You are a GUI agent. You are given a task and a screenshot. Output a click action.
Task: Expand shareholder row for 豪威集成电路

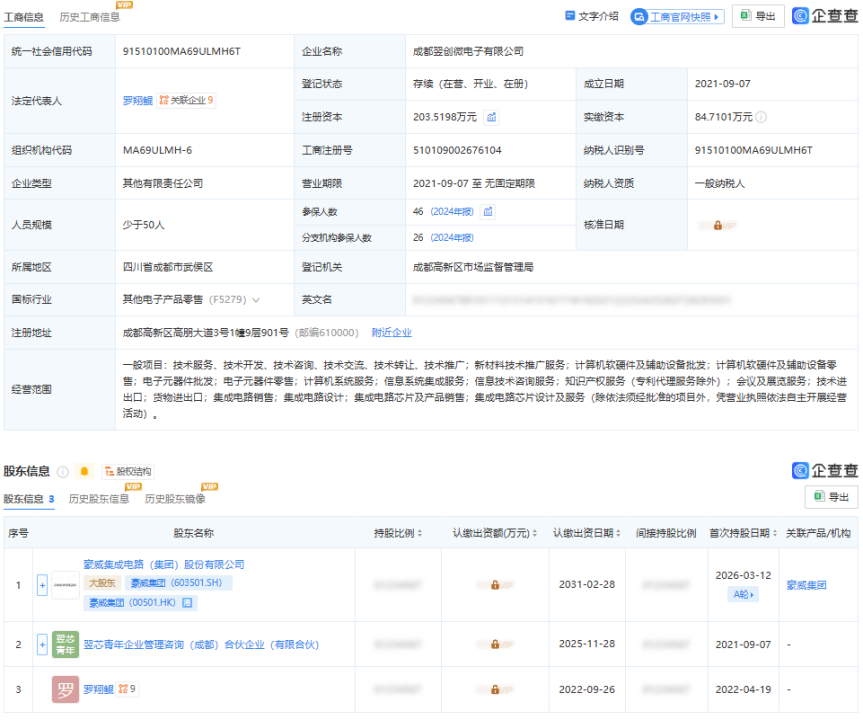coord(42,586)
